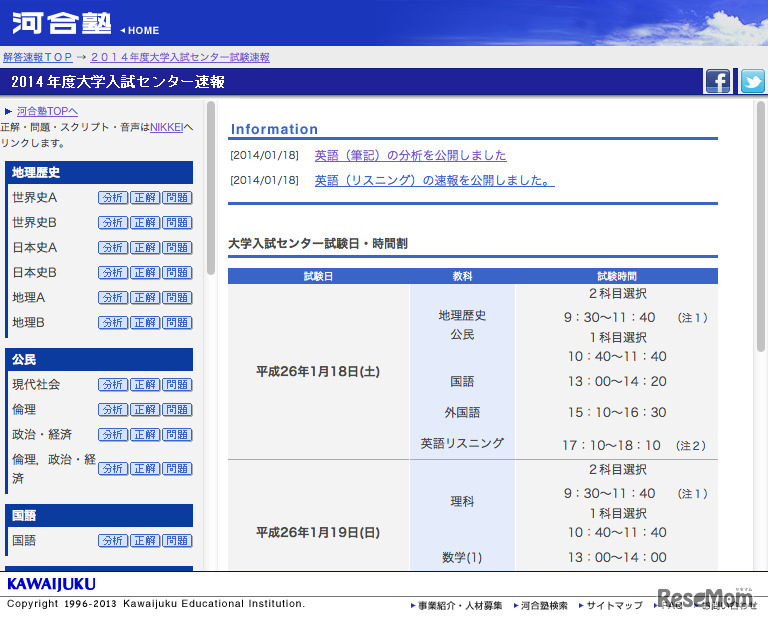The image size is (768, 621).
Task: Open 英語(リスニング)の速報を公開しました link
Action: pos(434,181)
